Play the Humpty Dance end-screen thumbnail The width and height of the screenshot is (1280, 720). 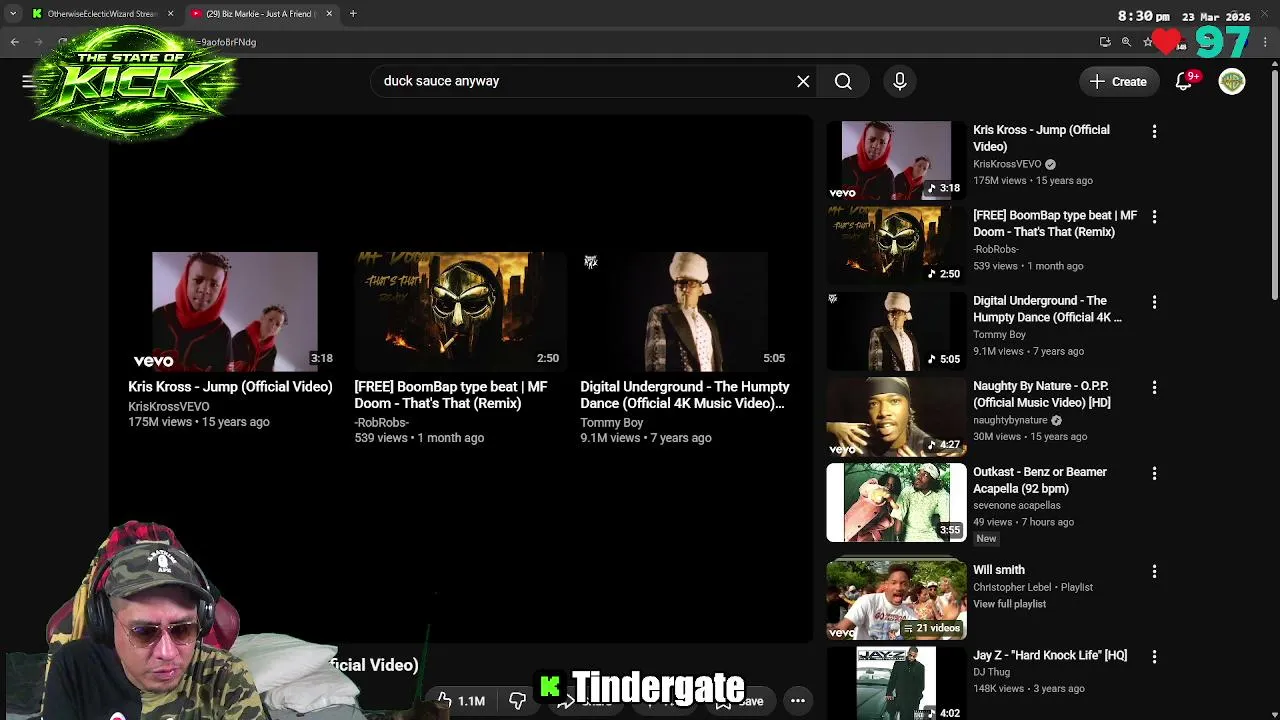(x=687, y=311)
